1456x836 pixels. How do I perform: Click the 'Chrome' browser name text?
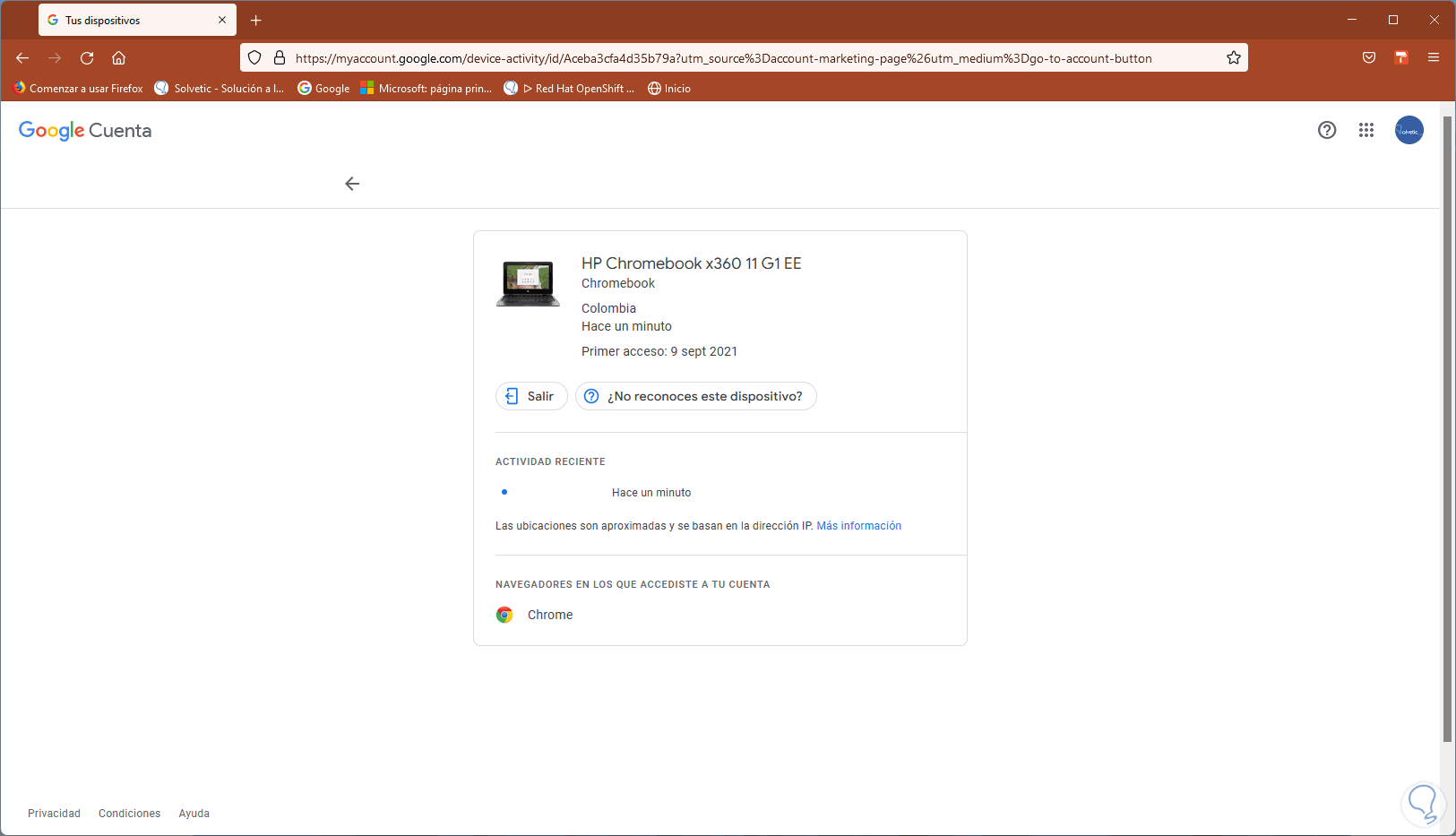[x=550, y=615]
